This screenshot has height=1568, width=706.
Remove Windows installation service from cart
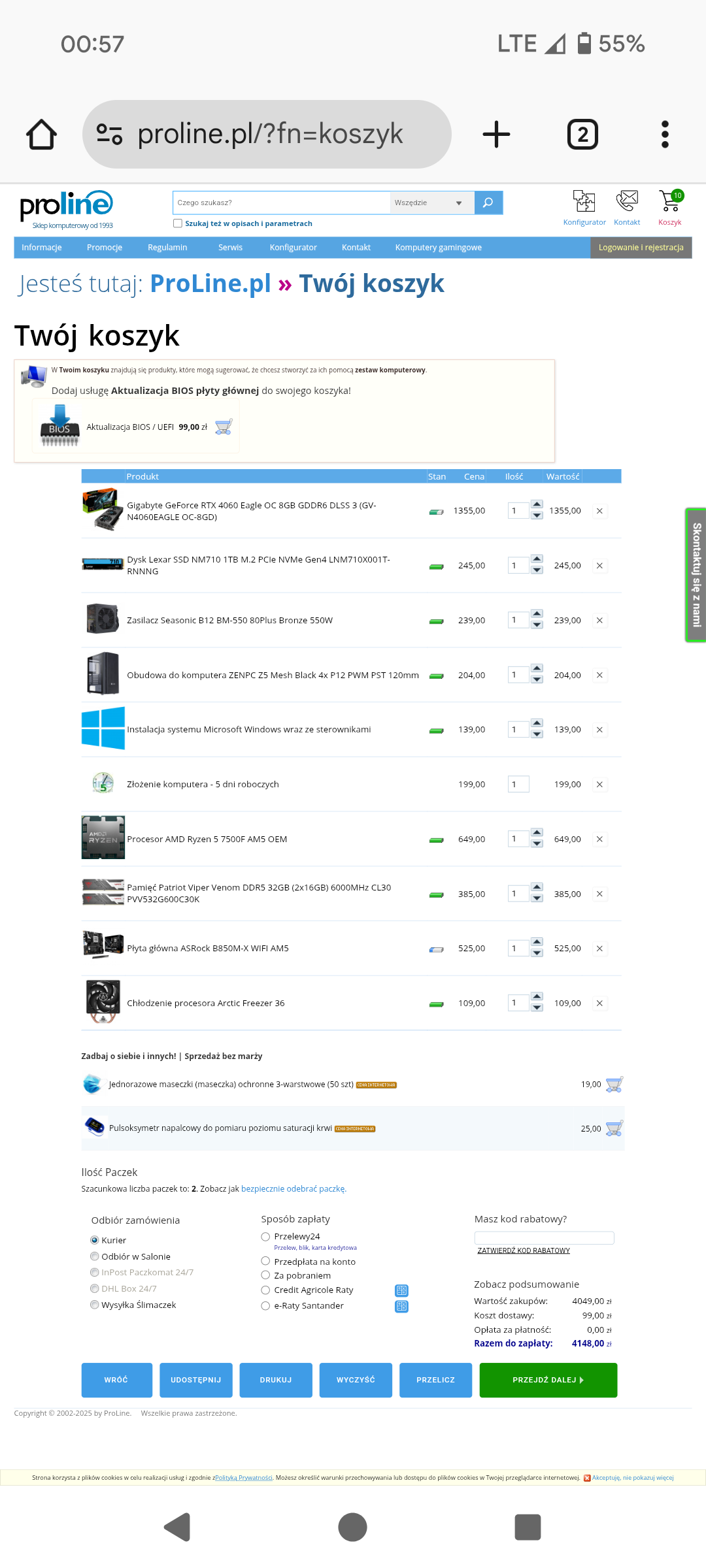click(599, 730)
